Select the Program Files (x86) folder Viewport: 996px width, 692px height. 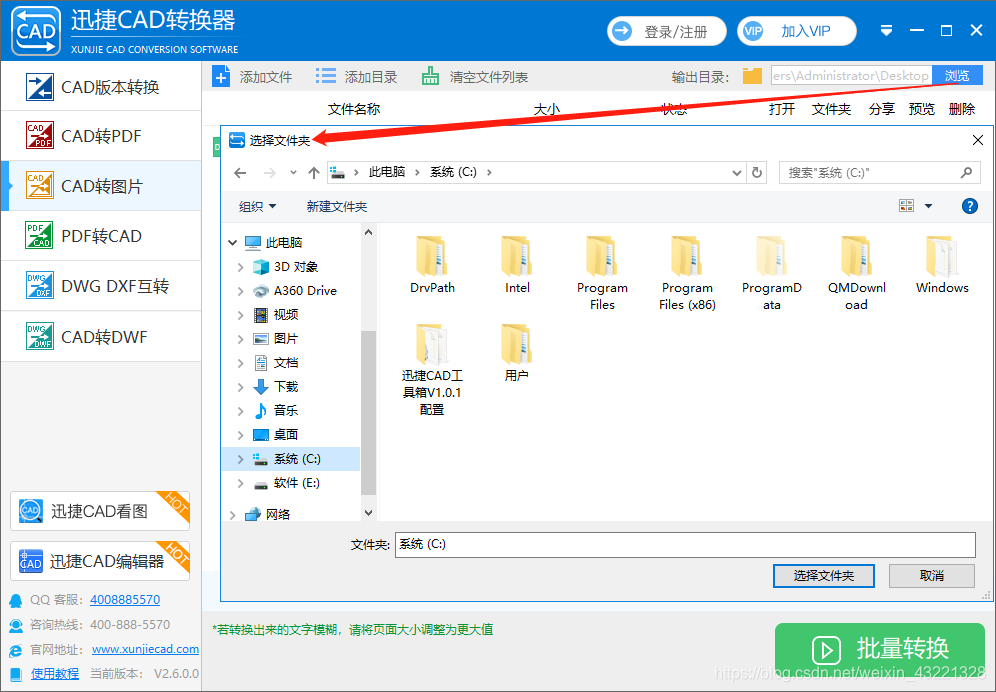[x=687, y=273]
